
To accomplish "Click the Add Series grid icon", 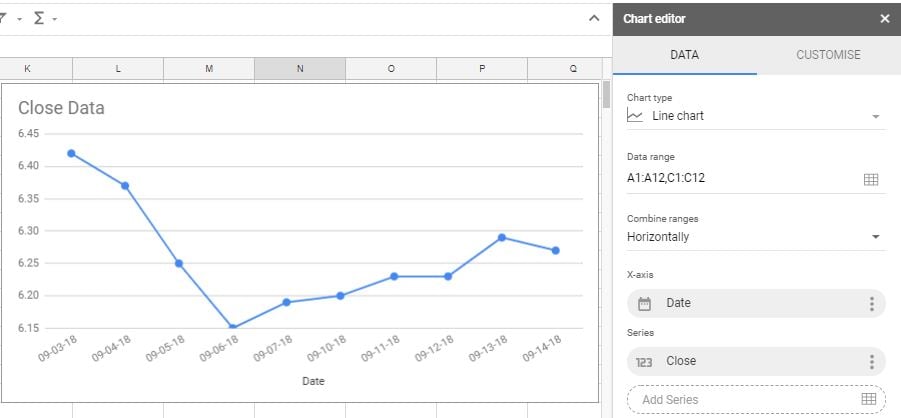I will click(869, 399).
